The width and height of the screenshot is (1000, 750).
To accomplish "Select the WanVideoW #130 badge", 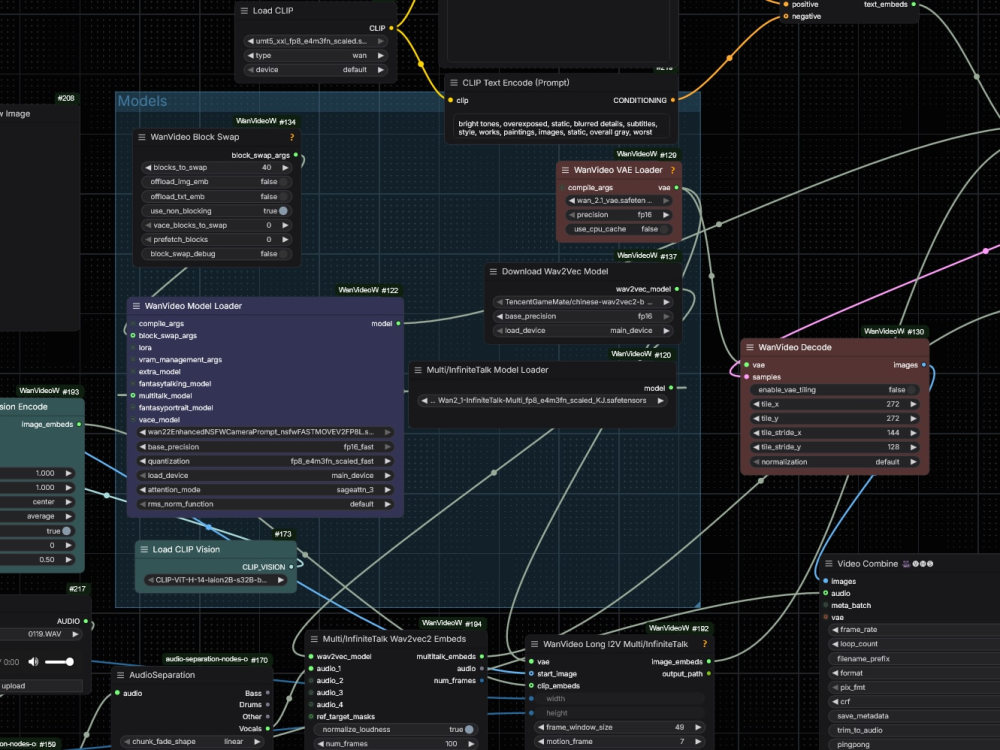I will pos(894,332).
